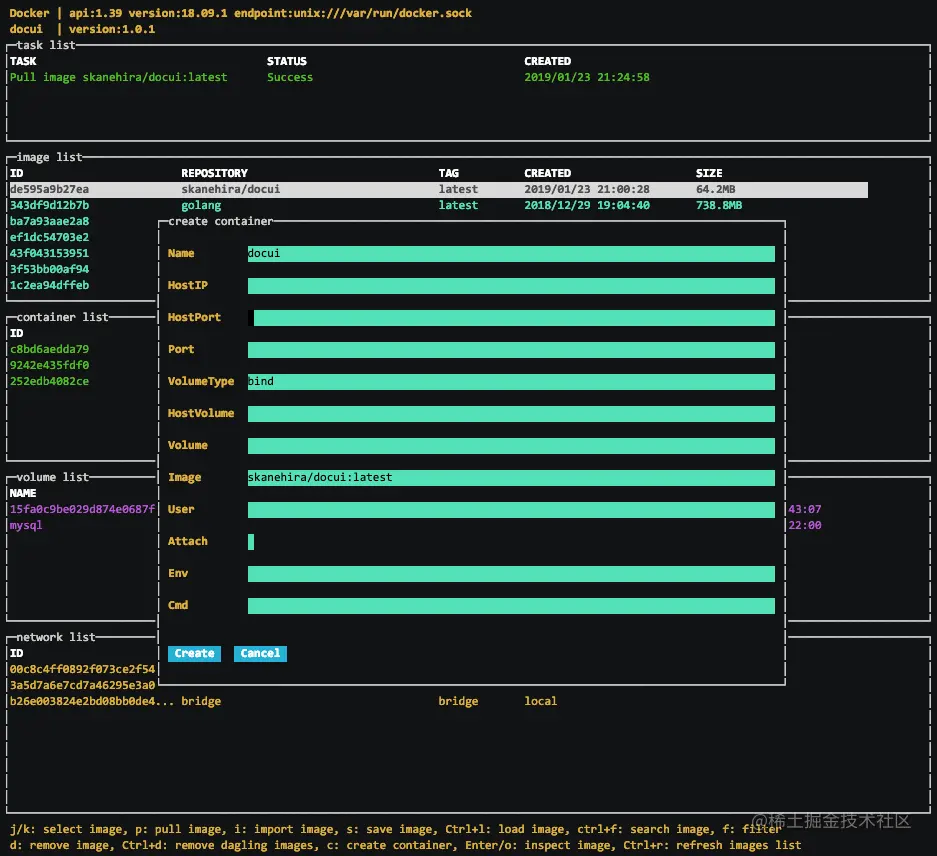Select the Pull image task row
Image resolution: width=937 pixels, height=856 pixels.
coord(329,77)
